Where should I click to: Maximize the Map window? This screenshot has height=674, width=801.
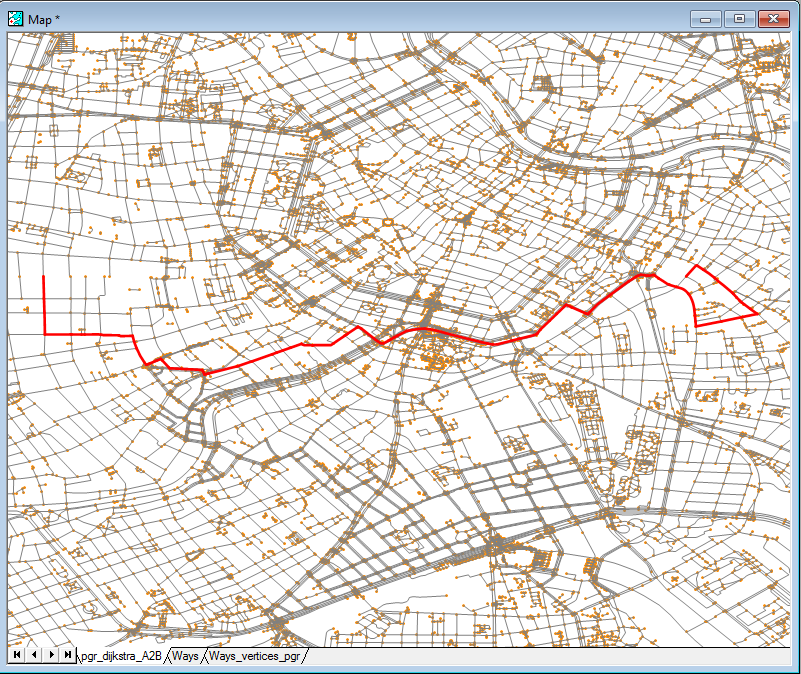click(x=739, y=19)
